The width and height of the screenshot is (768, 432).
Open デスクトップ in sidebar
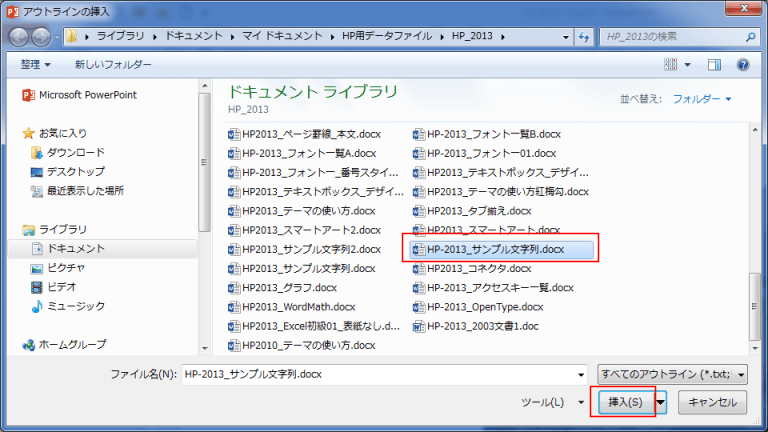point(68,171)
